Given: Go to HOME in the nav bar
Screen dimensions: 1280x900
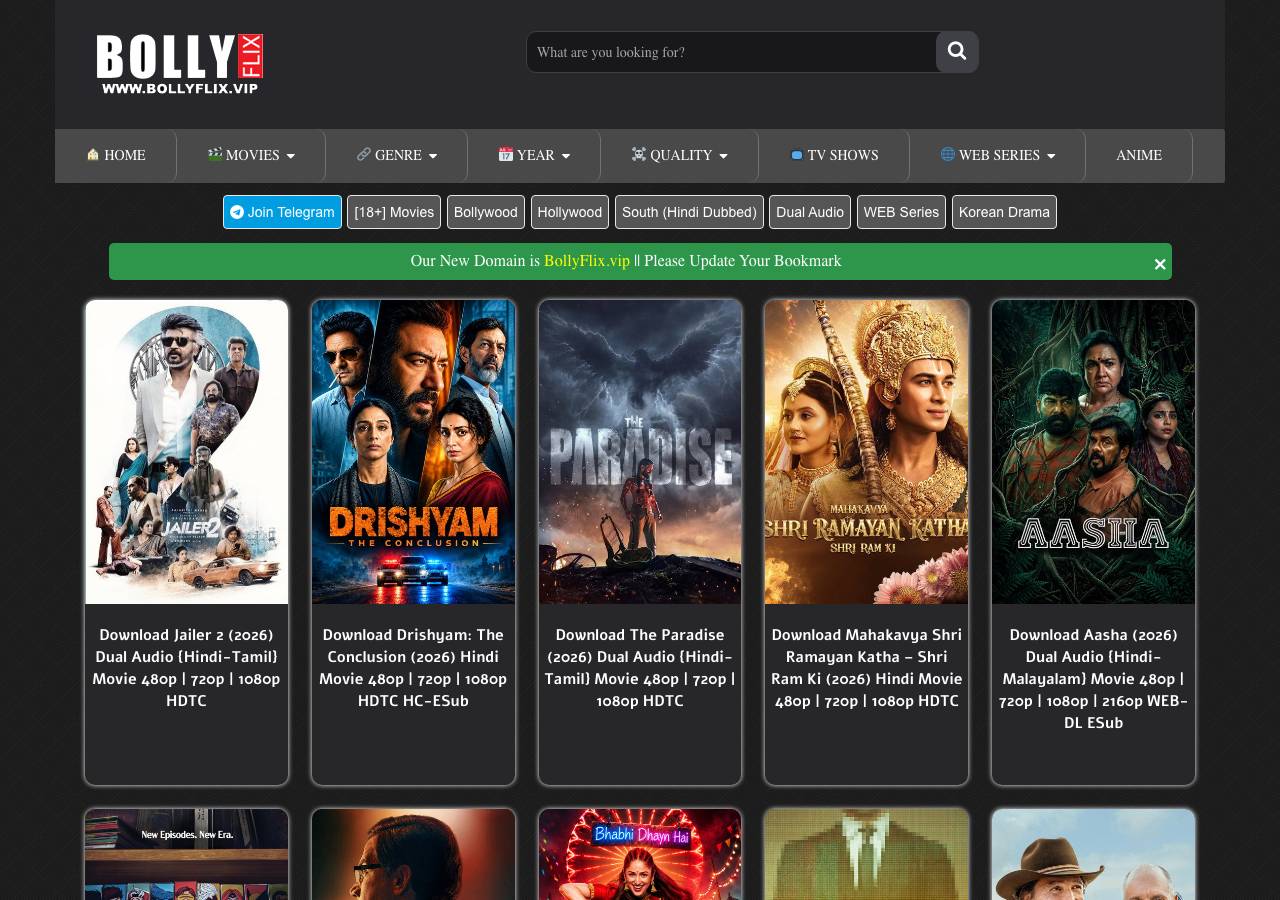Looking at the screenshot, I should click(116, 156).
